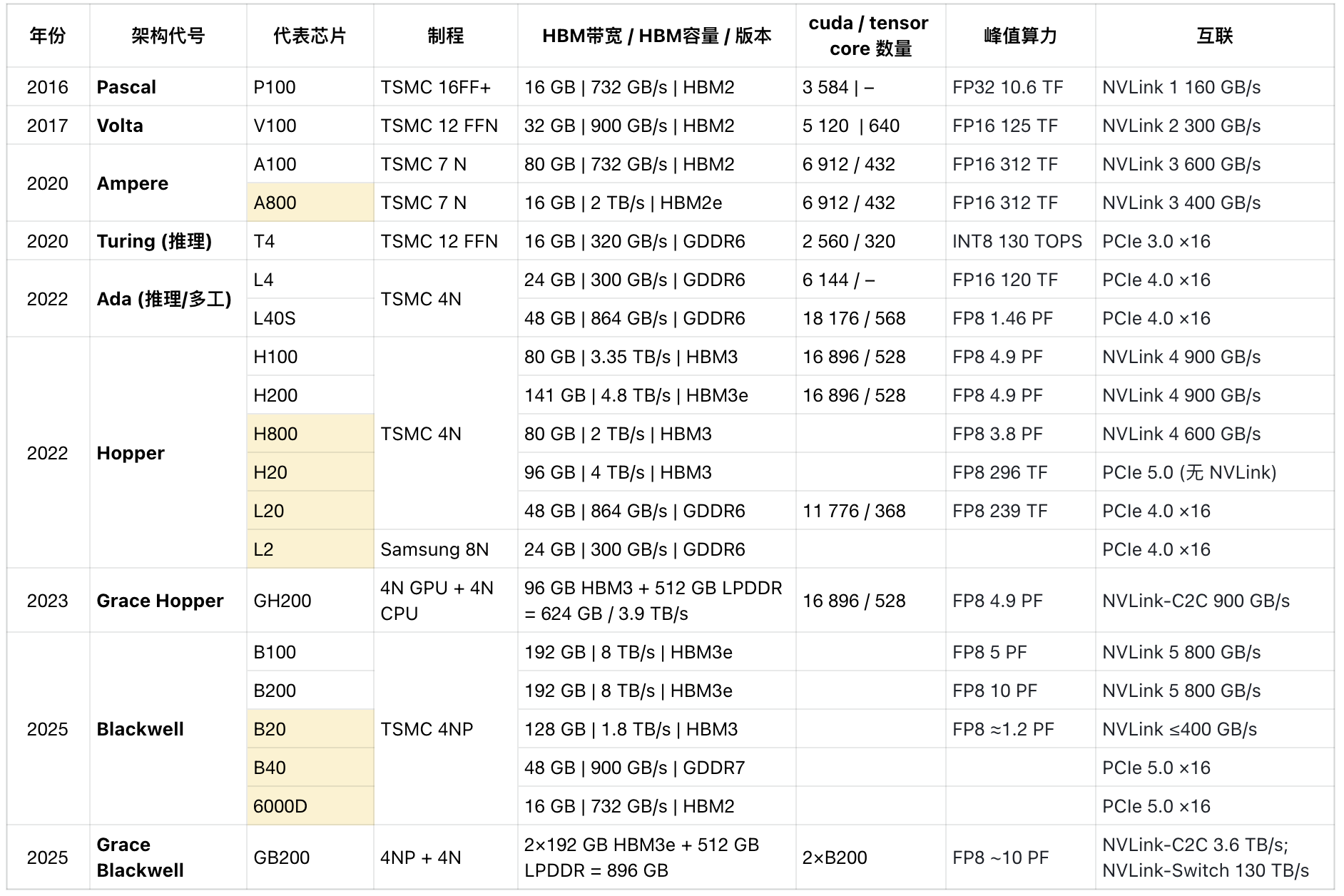Click the Turing (推理) cell
Image resolution: width=1344 pixels, height=896 pixels.
point(168,241)
